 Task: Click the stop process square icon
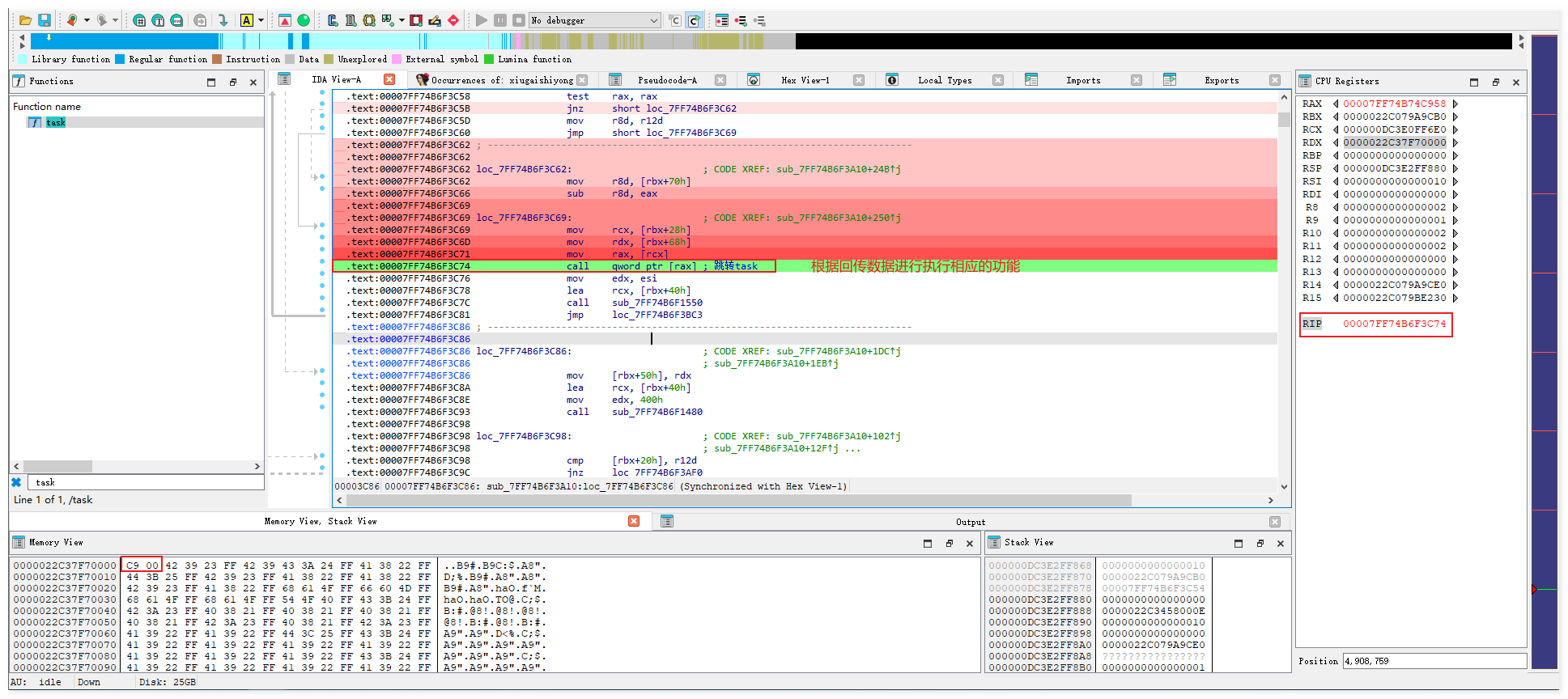(x=519, y=20)
